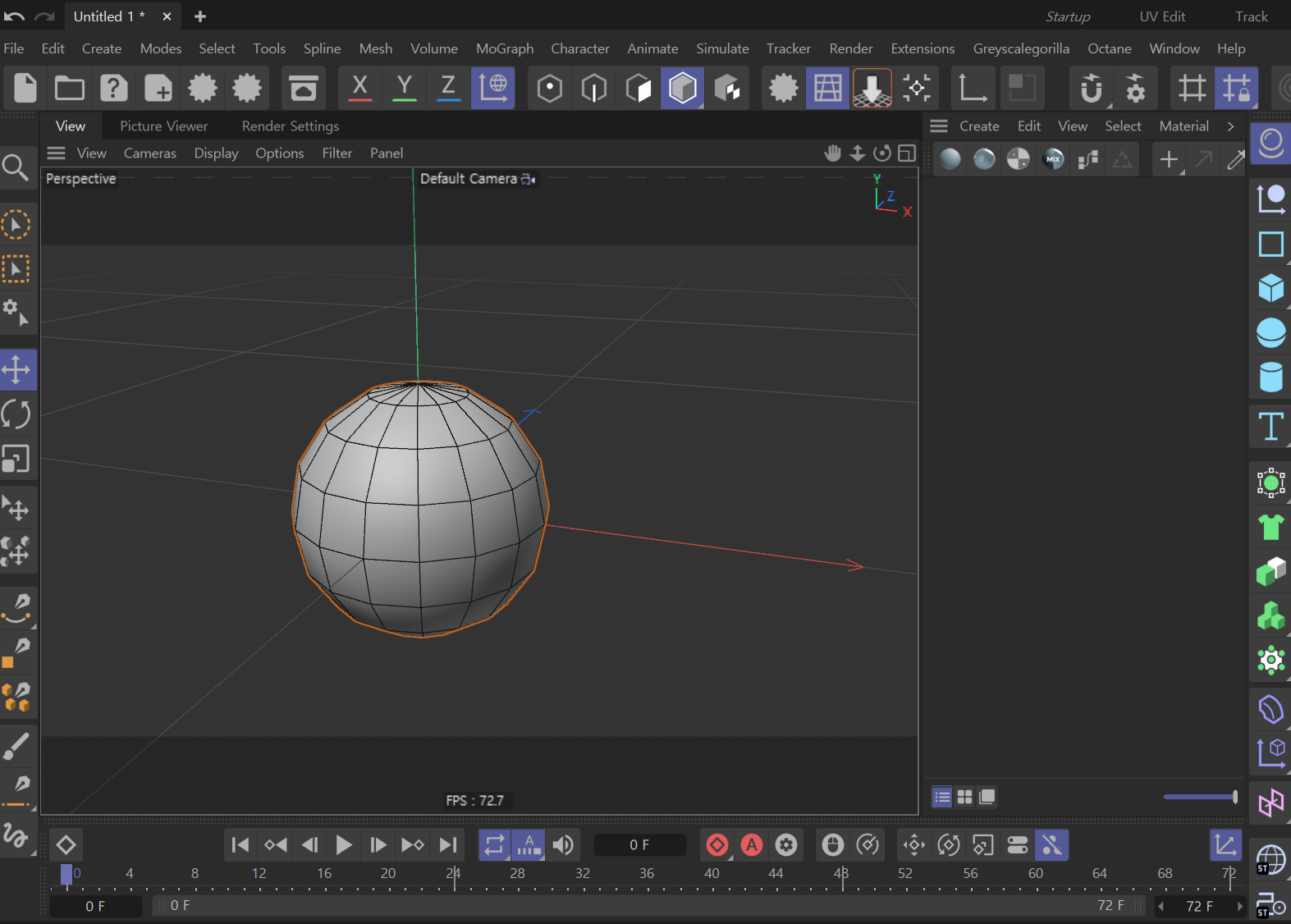Toggle the World coordinate system button

coord(493,88)
